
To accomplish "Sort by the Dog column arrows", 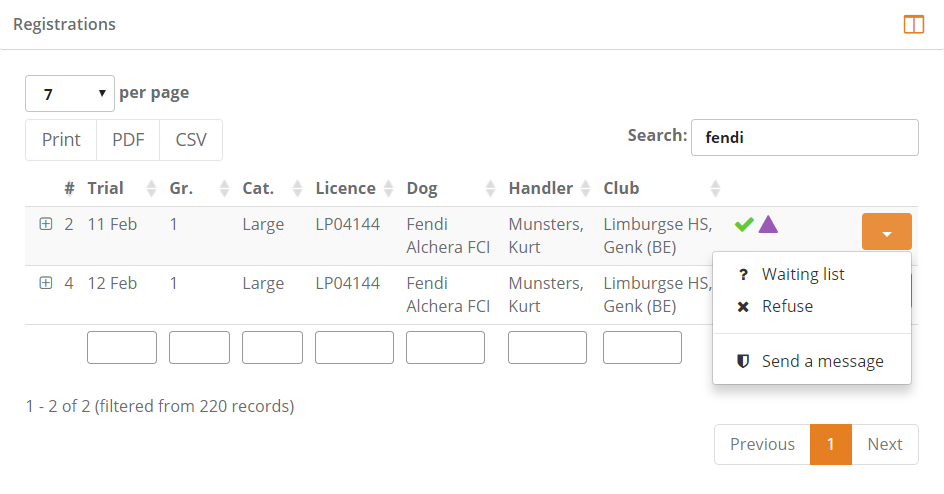I will click(491, 188).
